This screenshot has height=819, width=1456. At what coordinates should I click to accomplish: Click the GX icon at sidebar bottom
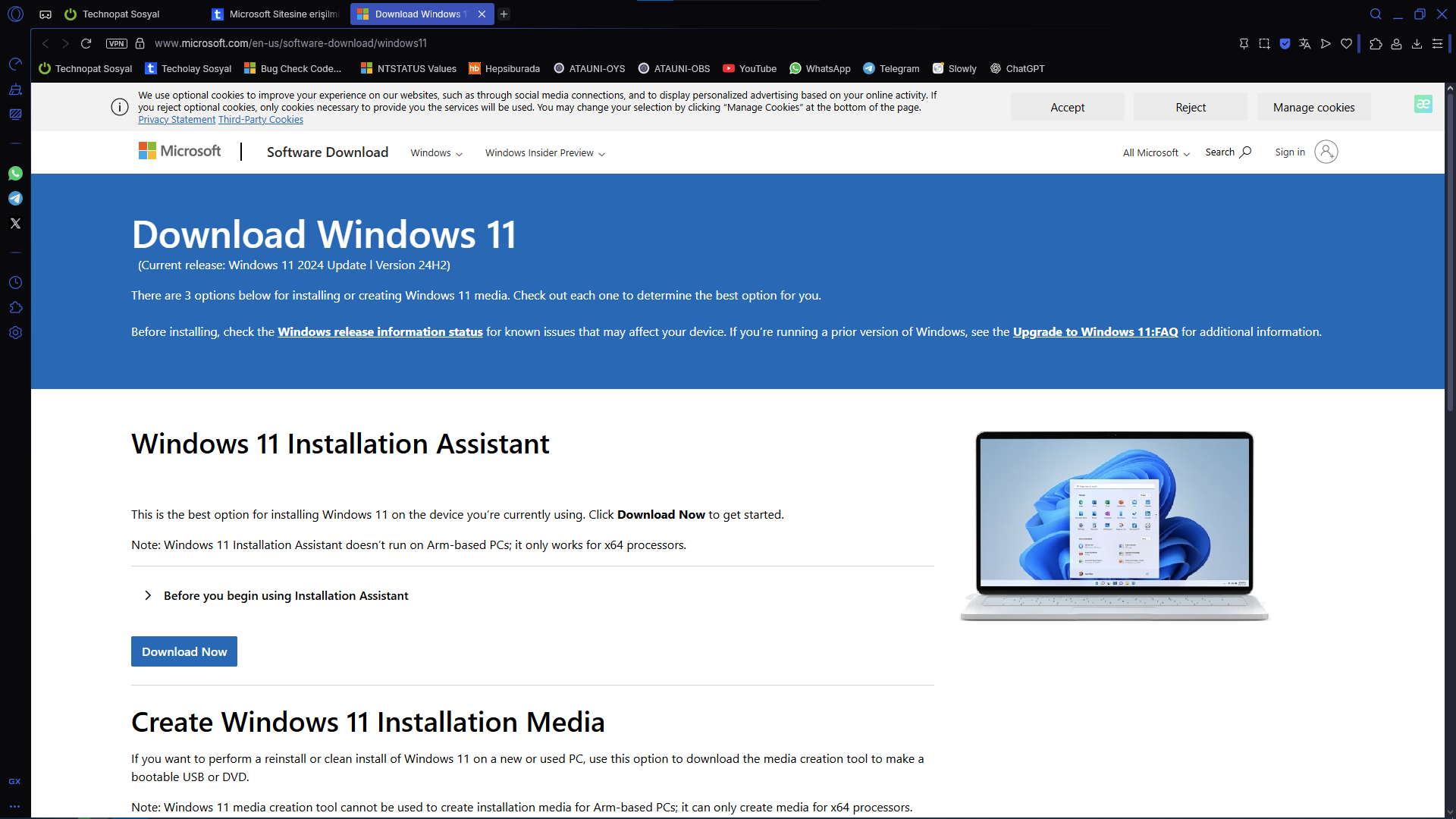coord(14,782)
